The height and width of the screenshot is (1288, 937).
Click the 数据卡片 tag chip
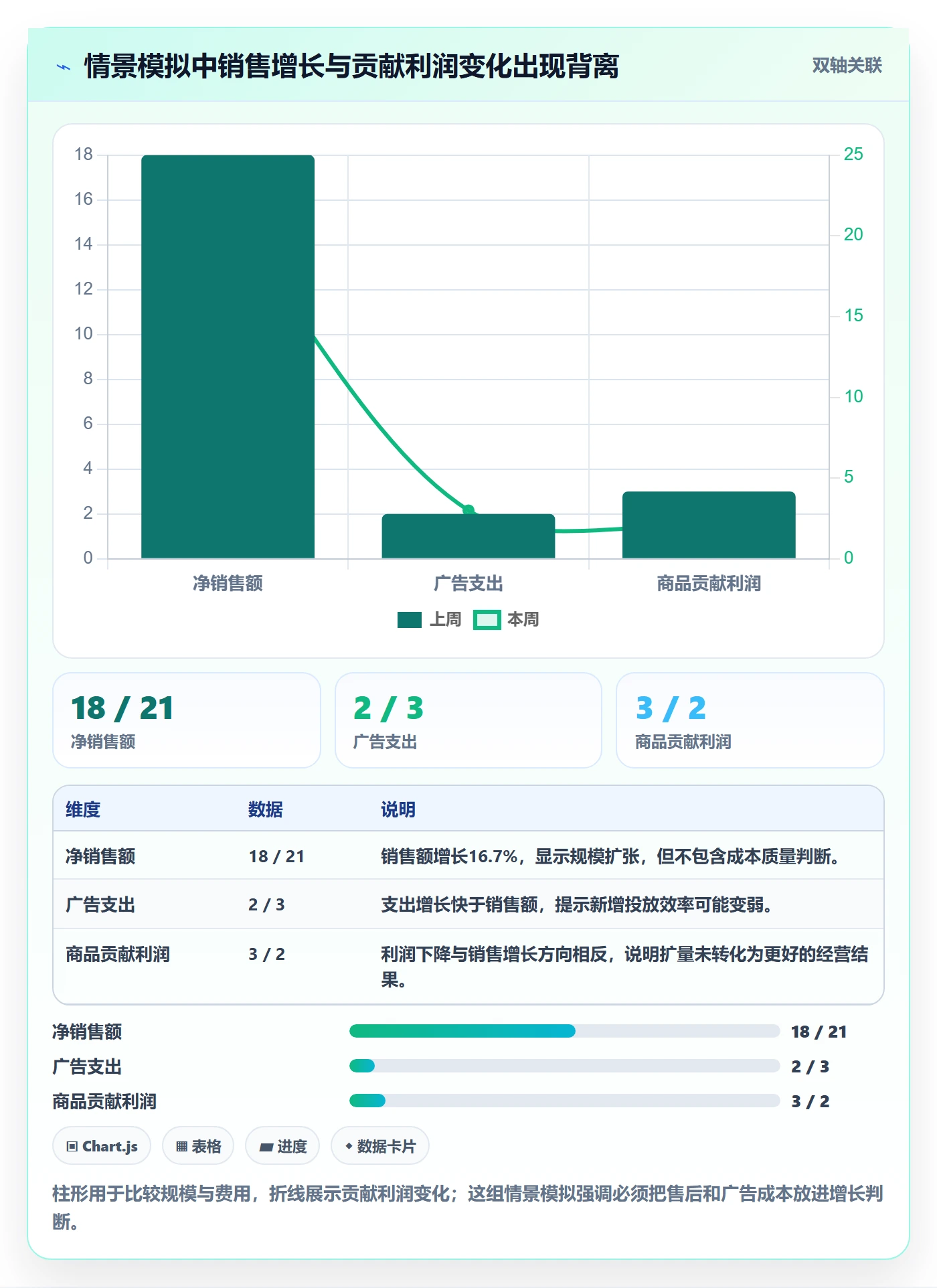pyautogui.click(x=380, y=1146)
